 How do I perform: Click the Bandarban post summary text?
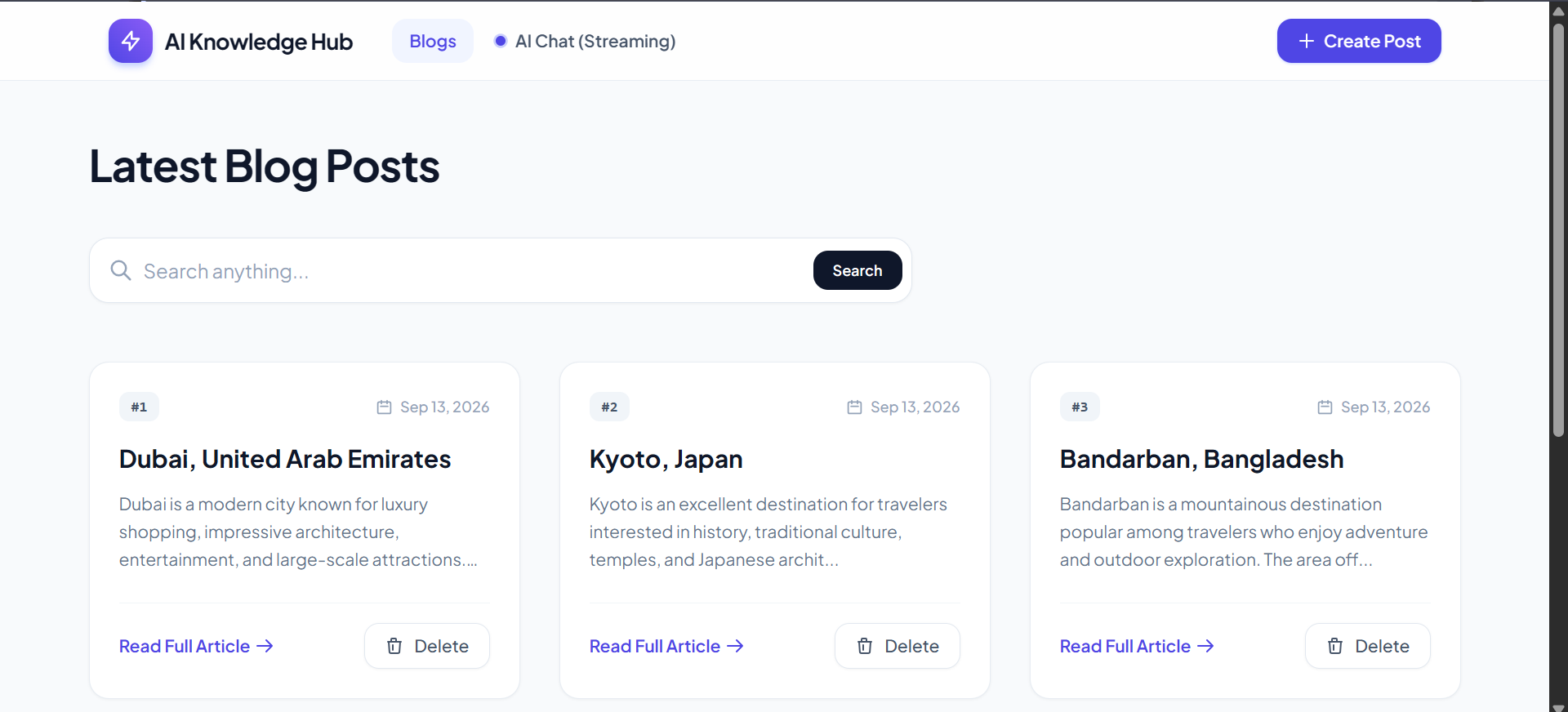tap(1244, 532)
